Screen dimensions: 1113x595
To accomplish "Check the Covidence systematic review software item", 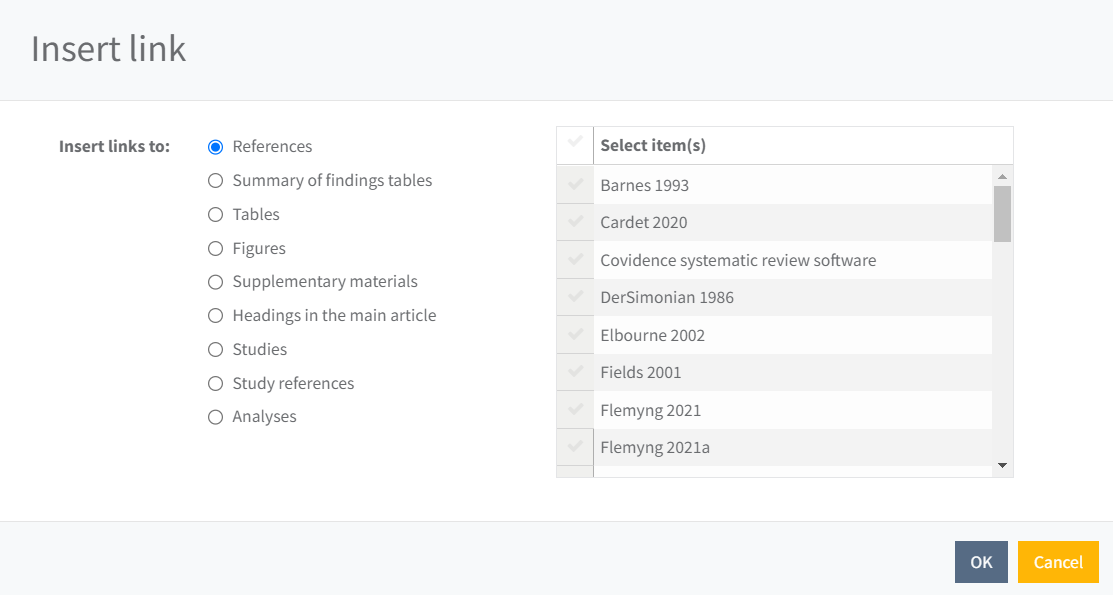I will click(574, 259).
